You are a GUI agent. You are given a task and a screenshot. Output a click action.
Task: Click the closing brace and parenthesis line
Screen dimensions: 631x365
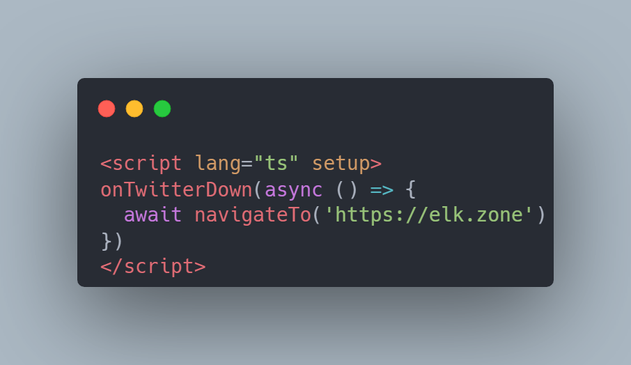click(x=111, y=241)
